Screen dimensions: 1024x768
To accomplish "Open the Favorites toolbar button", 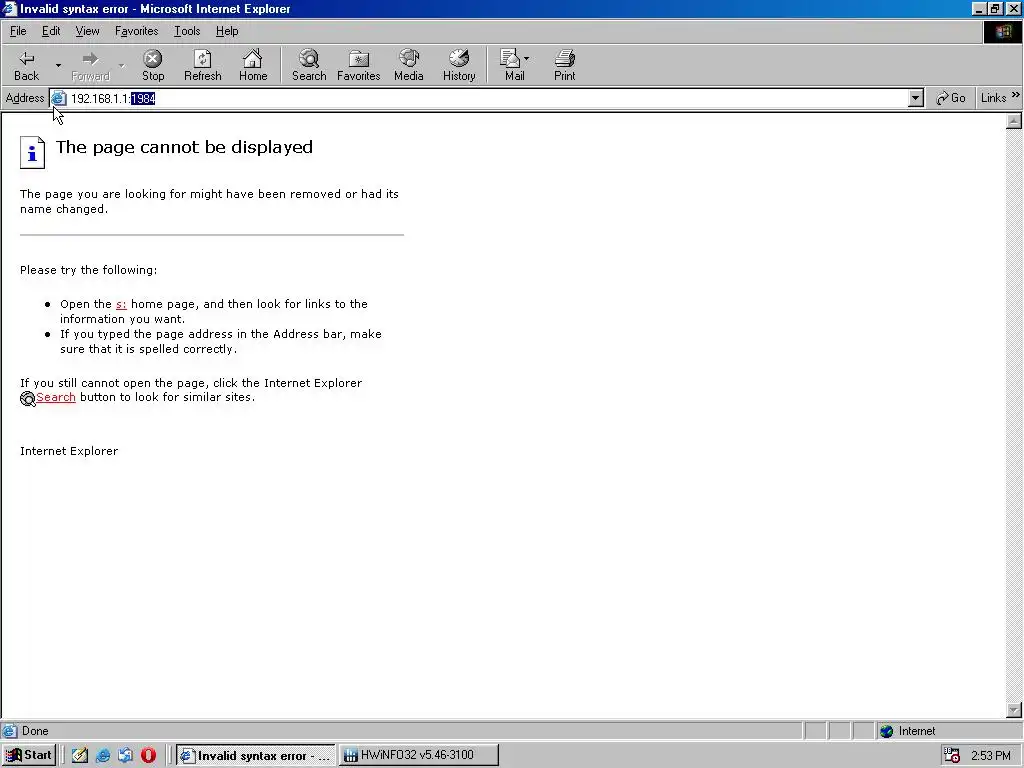I will click(x=359, y=65).
